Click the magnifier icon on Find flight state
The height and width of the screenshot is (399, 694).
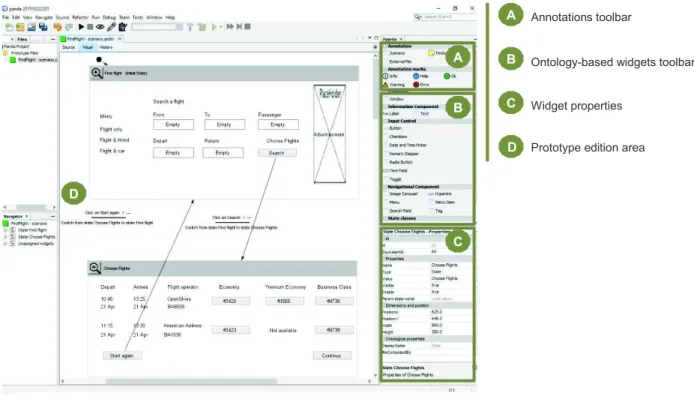96,73
